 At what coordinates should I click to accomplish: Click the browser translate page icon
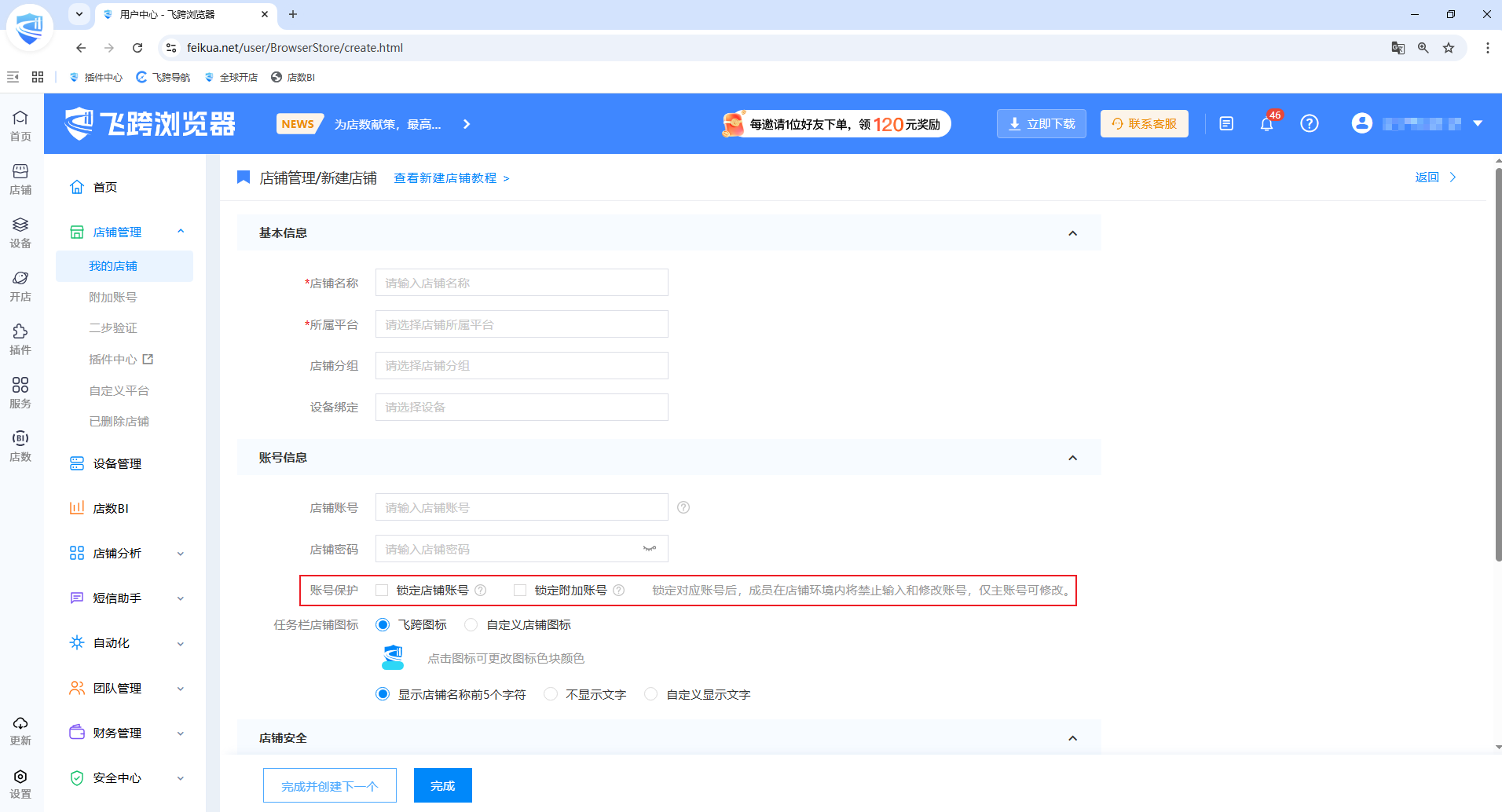pos(1398,48)
